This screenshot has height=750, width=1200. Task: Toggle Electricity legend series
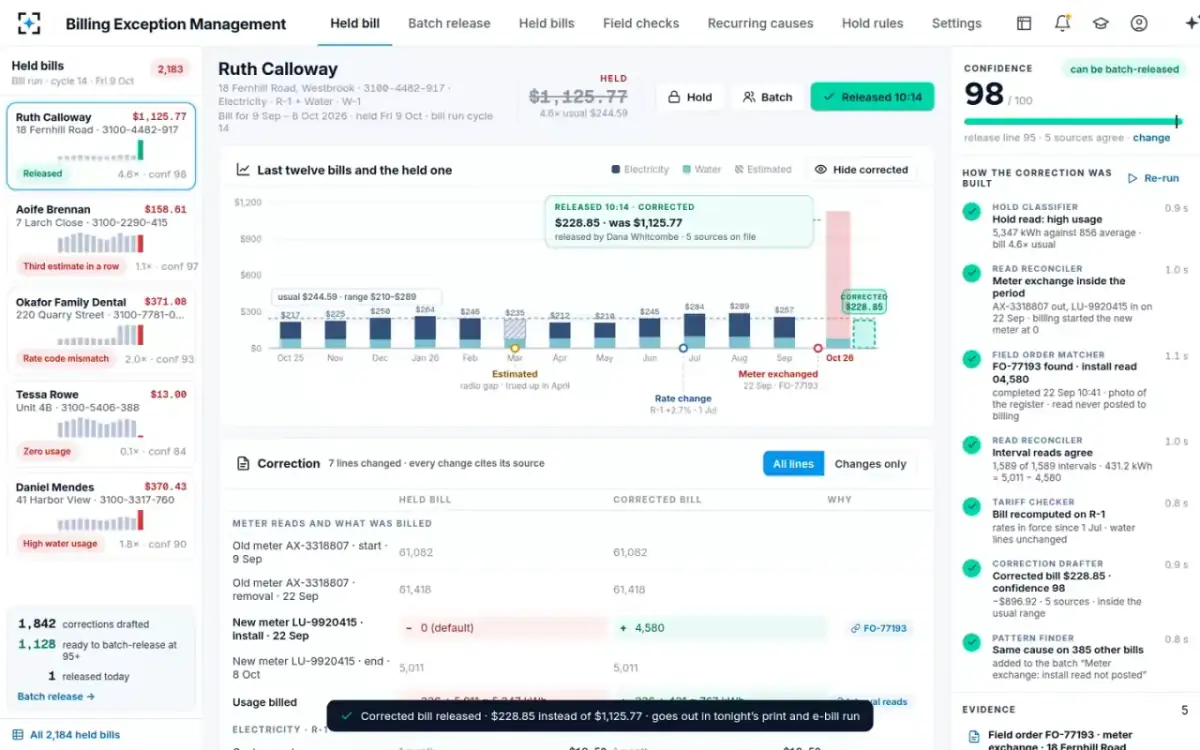(x=640, y=170)
